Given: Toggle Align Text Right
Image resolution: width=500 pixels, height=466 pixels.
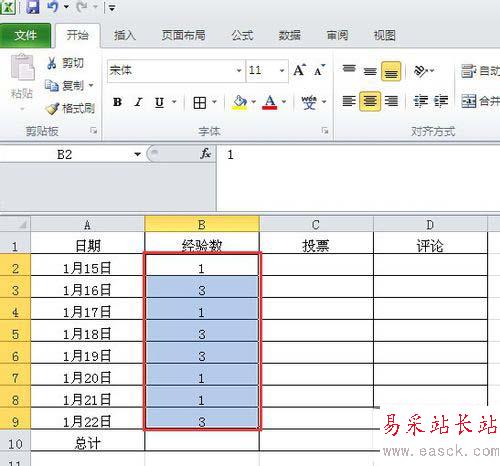Looking at the screenshot, I should (x=391, y=101).
